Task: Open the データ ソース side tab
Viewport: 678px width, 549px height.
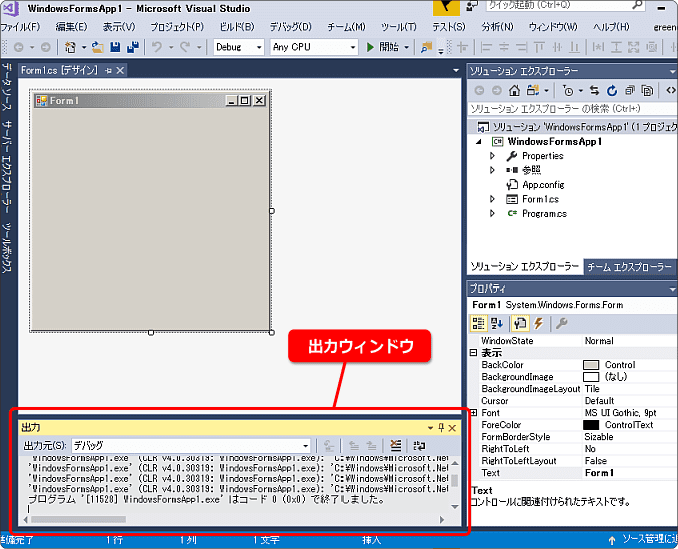Action: pyautogui.click(x=6, y=87)
